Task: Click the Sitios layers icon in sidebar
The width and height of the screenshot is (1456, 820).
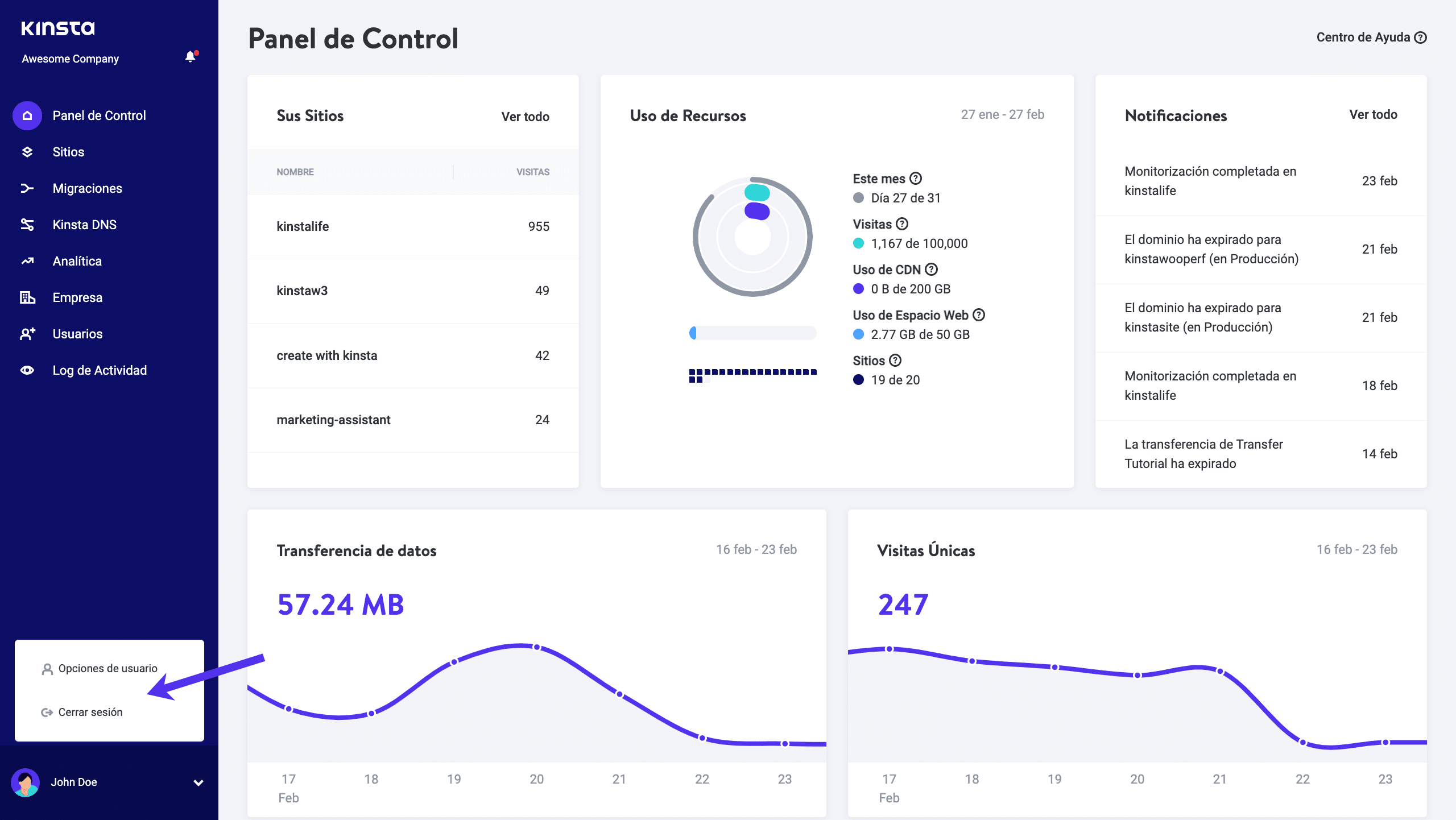Action: (27, 152)
